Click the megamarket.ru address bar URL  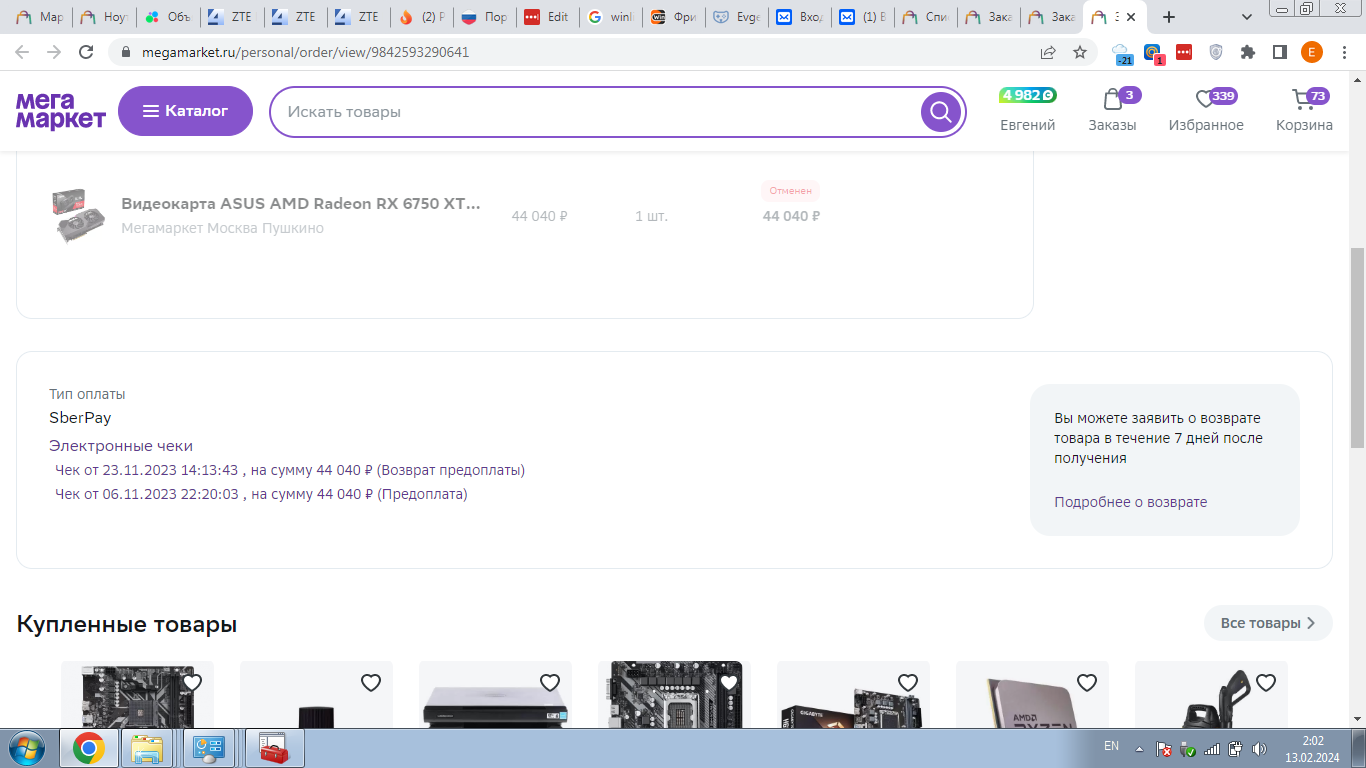(x=303, y=52)
